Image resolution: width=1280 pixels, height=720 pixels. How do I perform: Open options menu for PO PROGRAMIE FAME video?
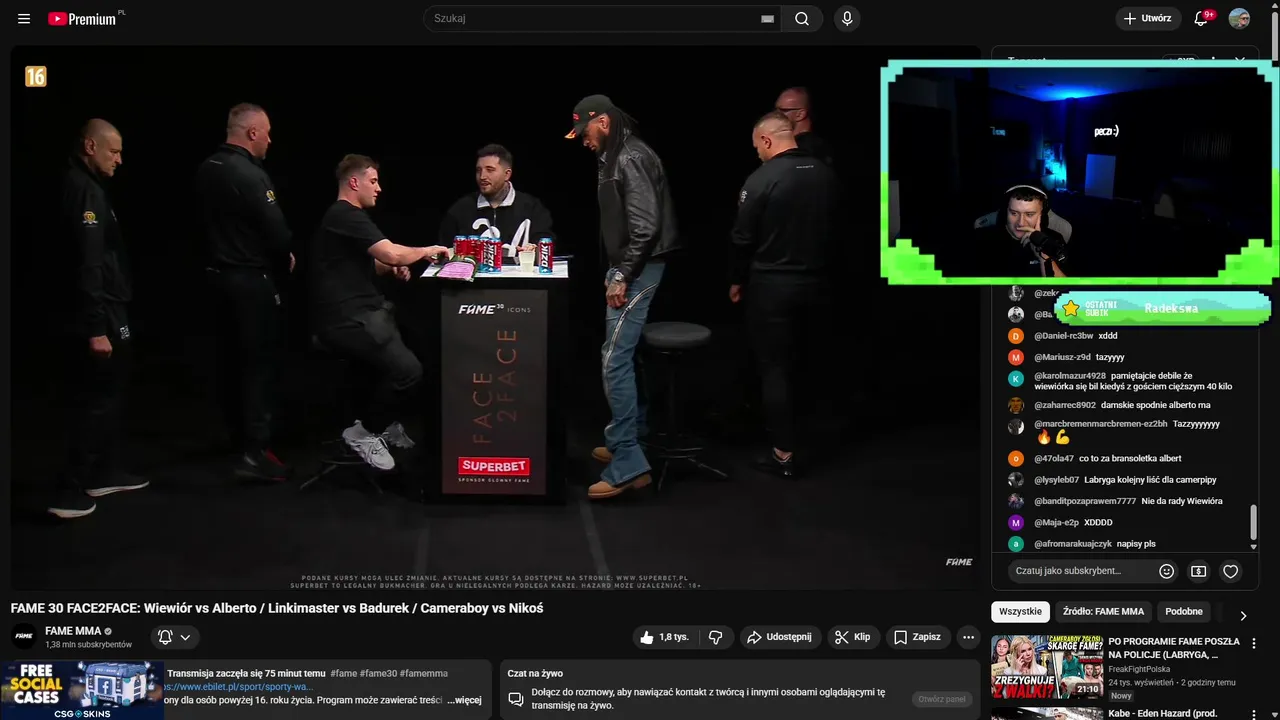point(1254,644)
